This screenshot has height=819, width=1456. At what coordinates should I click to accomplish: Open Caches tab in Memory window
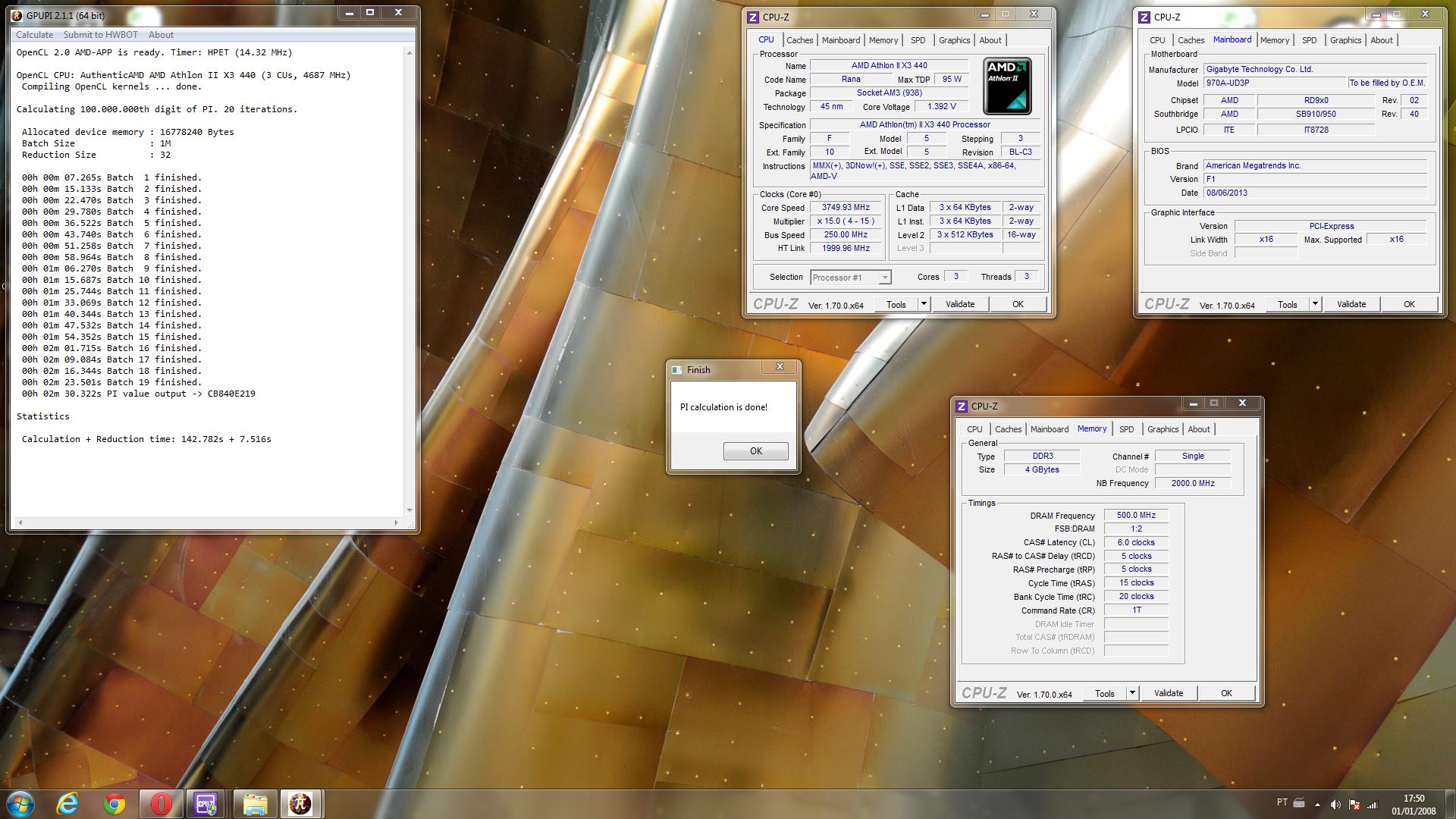coord(1008,429)
